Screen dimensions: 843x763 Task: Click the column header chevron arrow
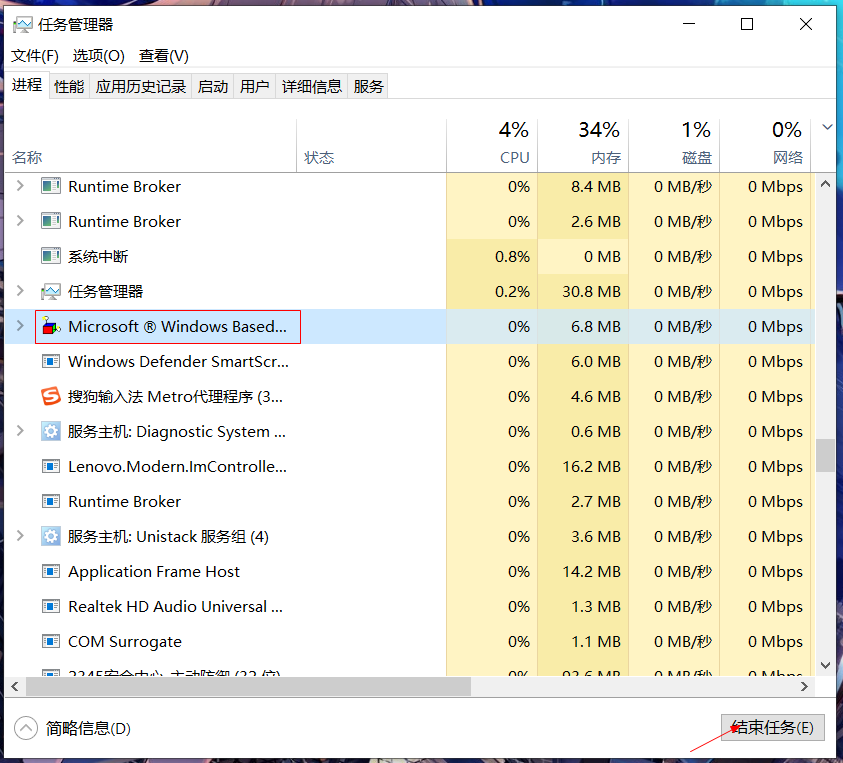pos(826,127)
